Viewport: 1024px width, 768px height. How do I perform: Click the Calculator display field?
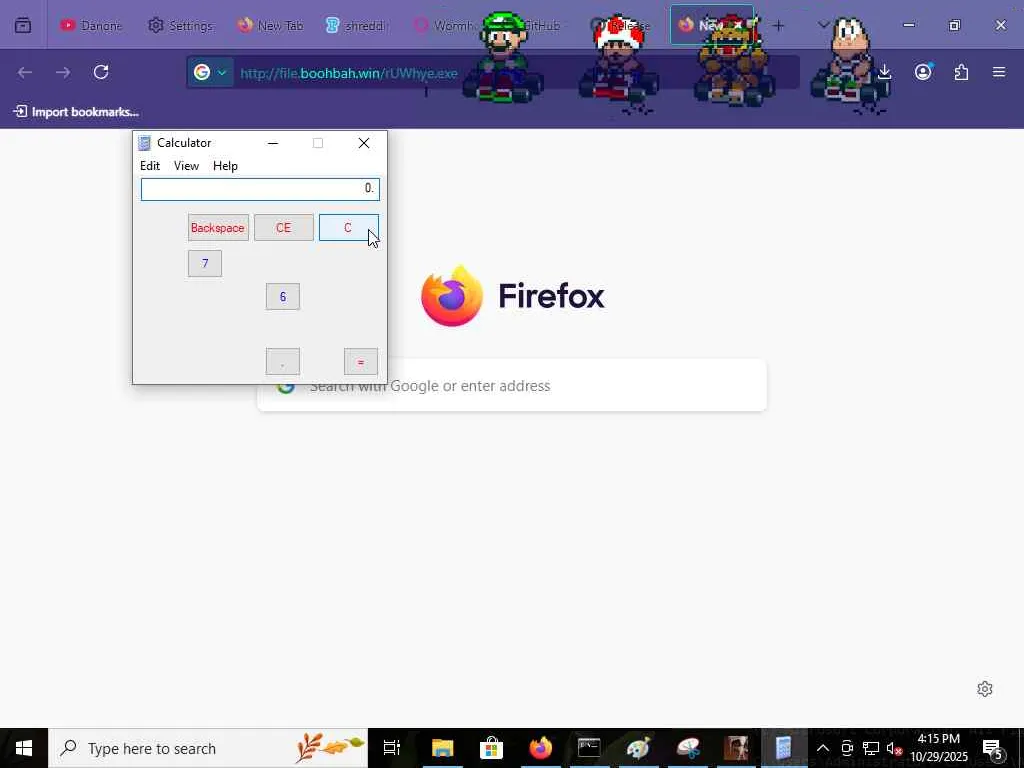[260, 189]
